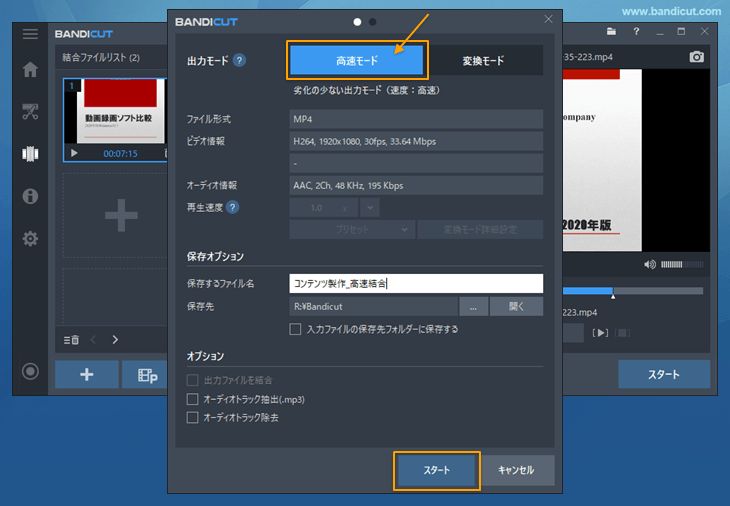730x506 pixels.
Task: Click キャンセル in the dialog
Action: point(516,470)
